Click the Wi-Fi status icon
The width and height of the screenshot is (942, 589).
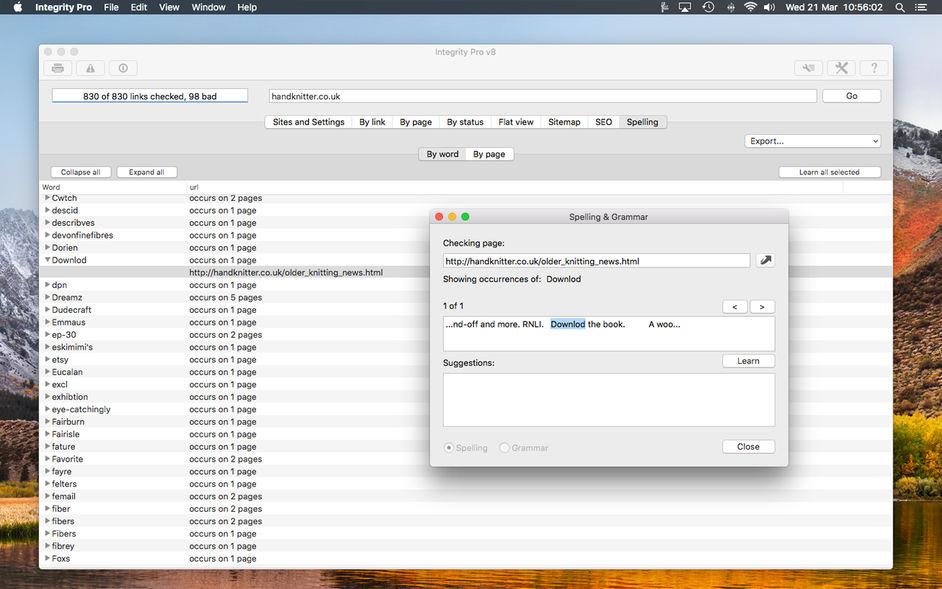click(750, 7)
